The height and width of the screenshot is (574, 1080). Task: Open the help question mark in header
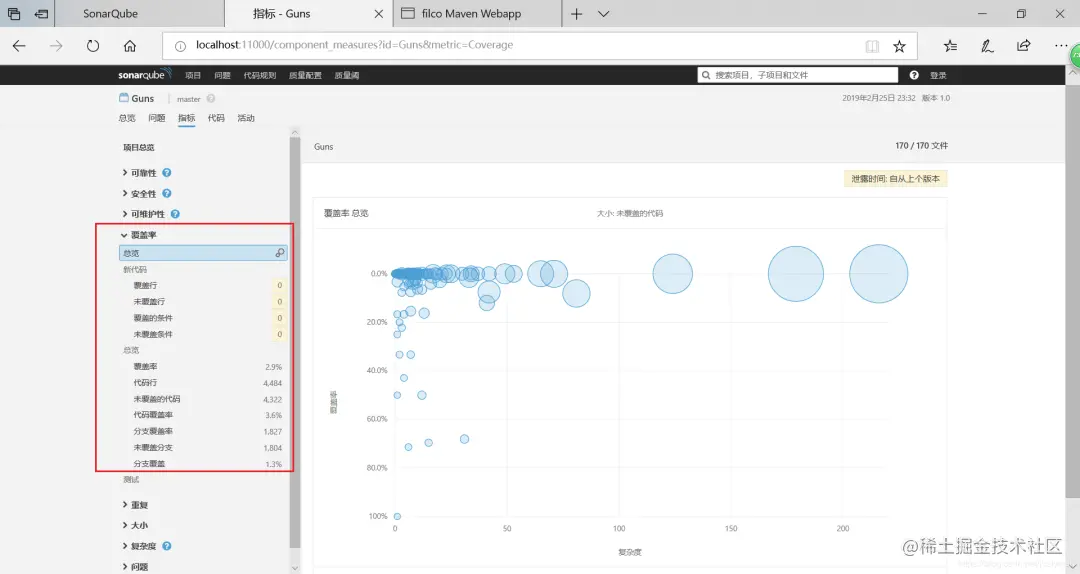tap(914, 75)
